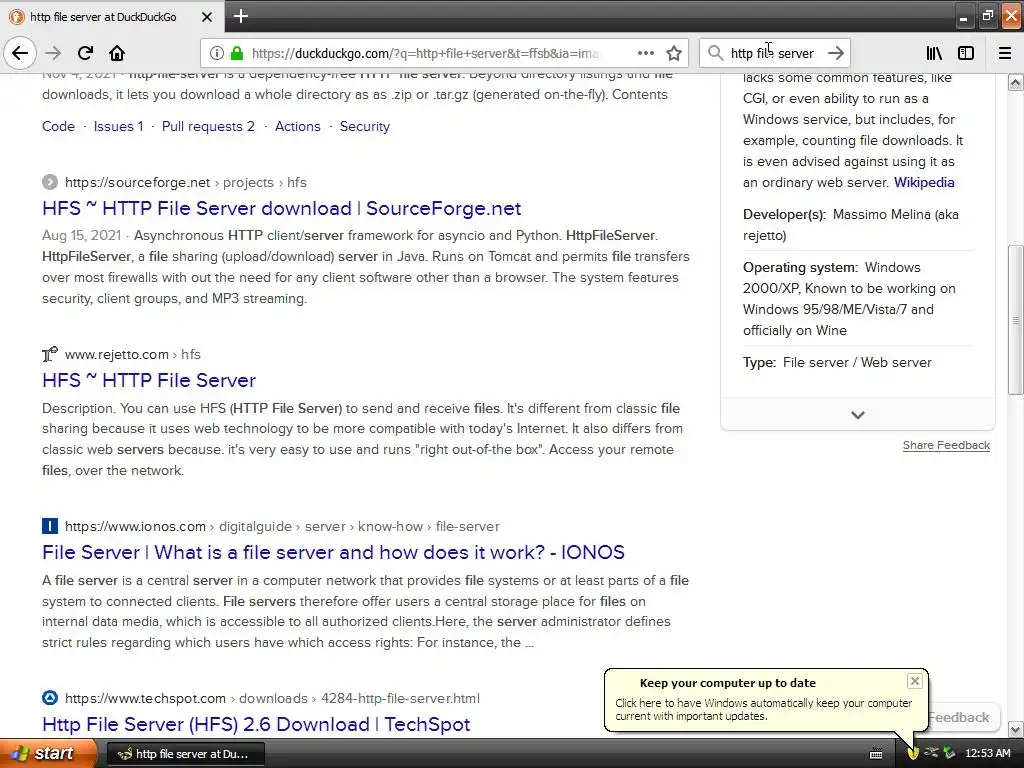Click the TechSpot result favicon
The height and width of the screenshot is (768, 1024).
[x=50, y=697]
